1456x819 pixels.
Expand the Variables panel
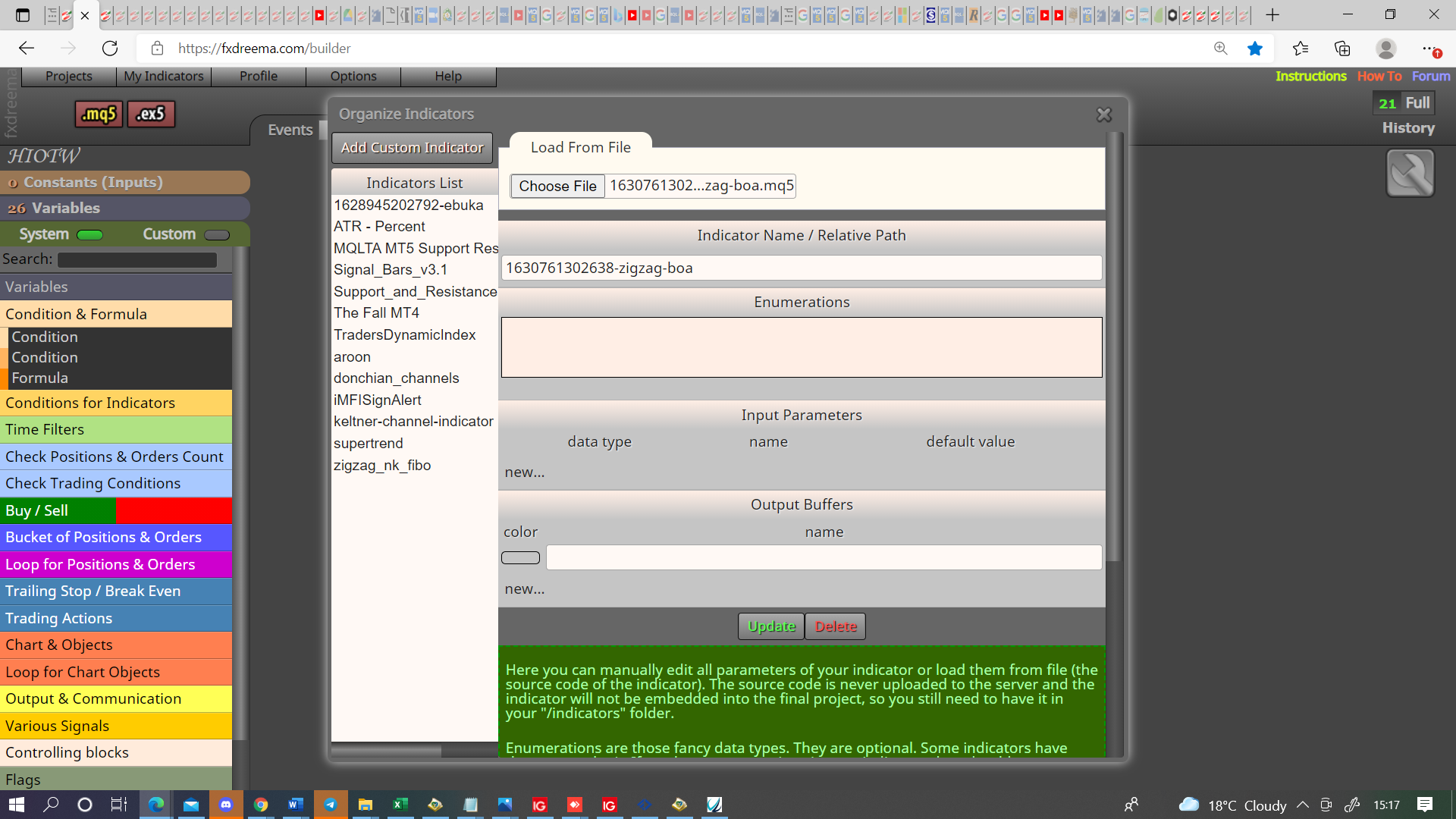(x=125, y=208)
